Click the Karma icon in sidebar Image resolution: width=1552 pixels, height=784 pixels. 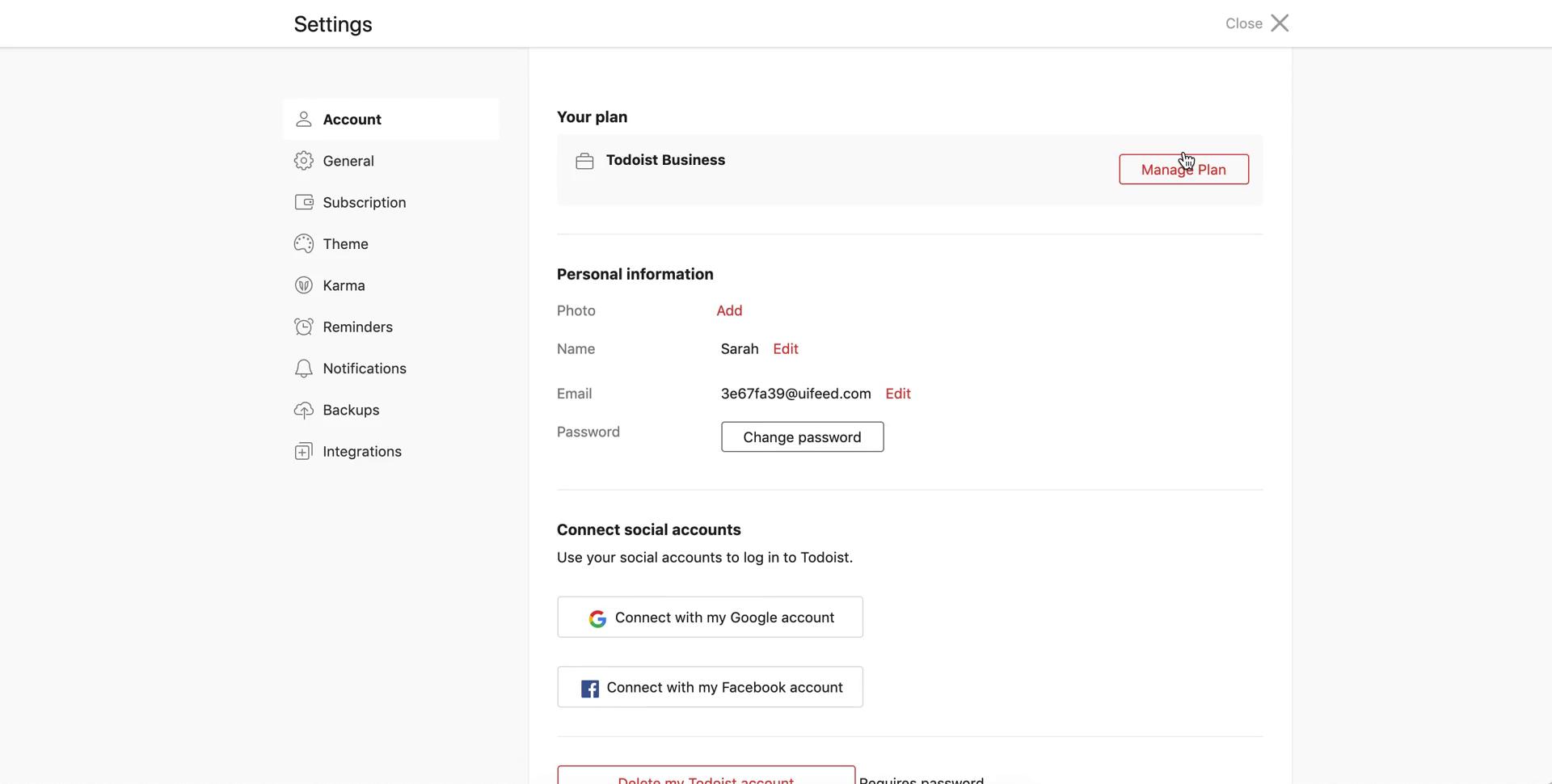click(x=304, y=285)
